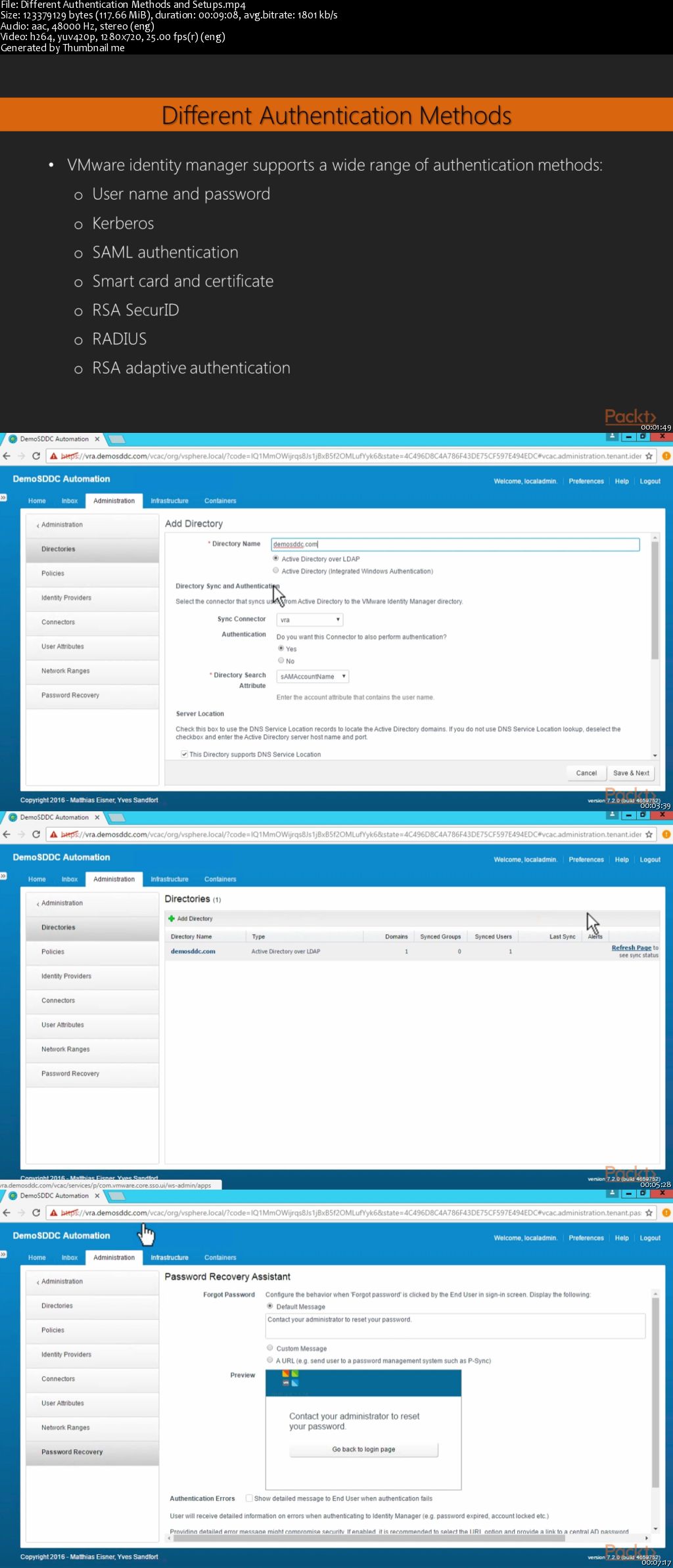Click bookmark star in Add Directory frame
Image resolution: width=673 pixels, height=1568 pixels.
coord(649,456)
